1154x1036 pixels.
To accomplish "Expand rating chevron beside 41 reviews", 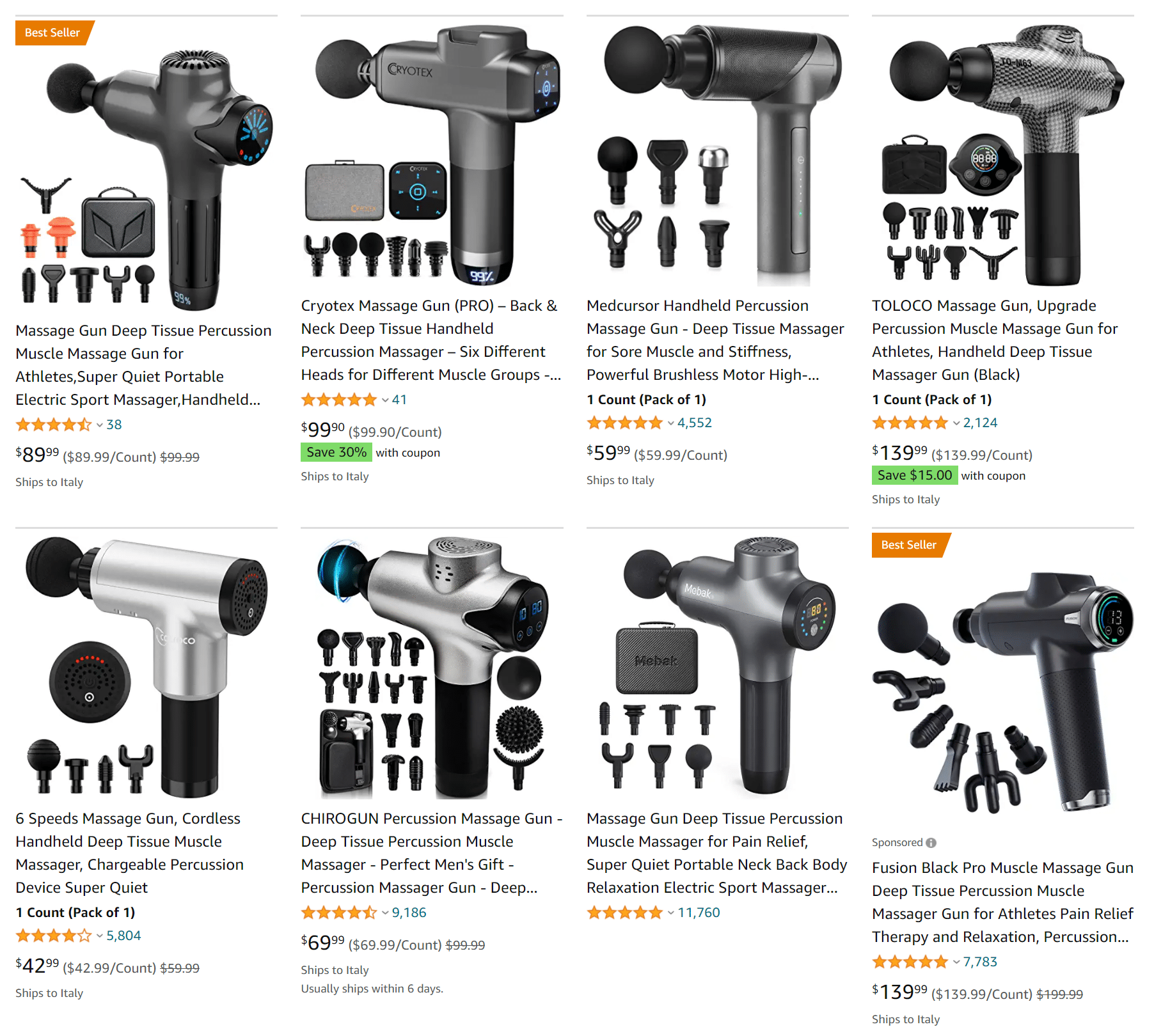I will [385, 400].
